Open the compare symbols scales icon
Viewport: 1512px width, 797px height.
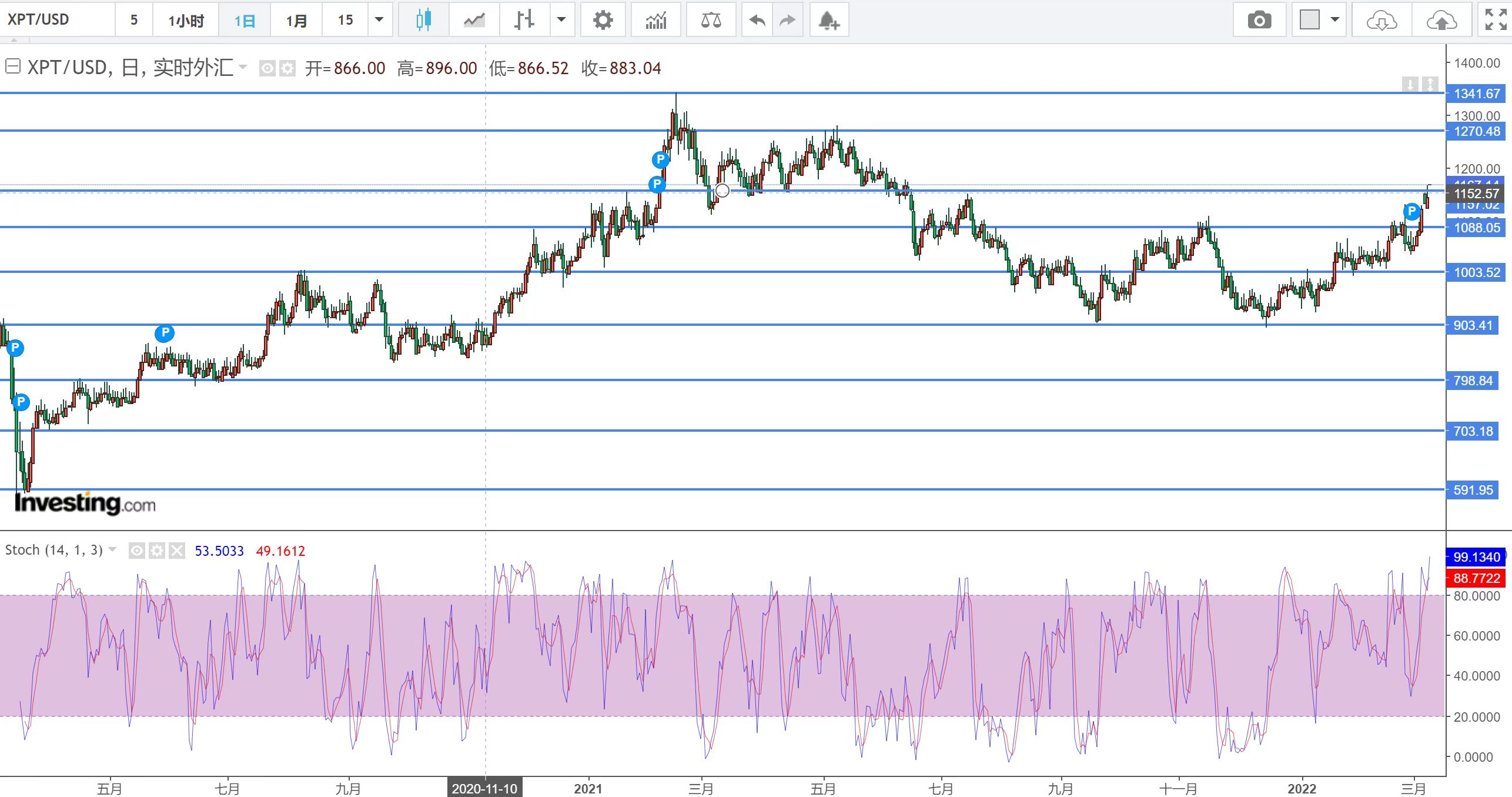pyautogui.click(x=711, y=20)
